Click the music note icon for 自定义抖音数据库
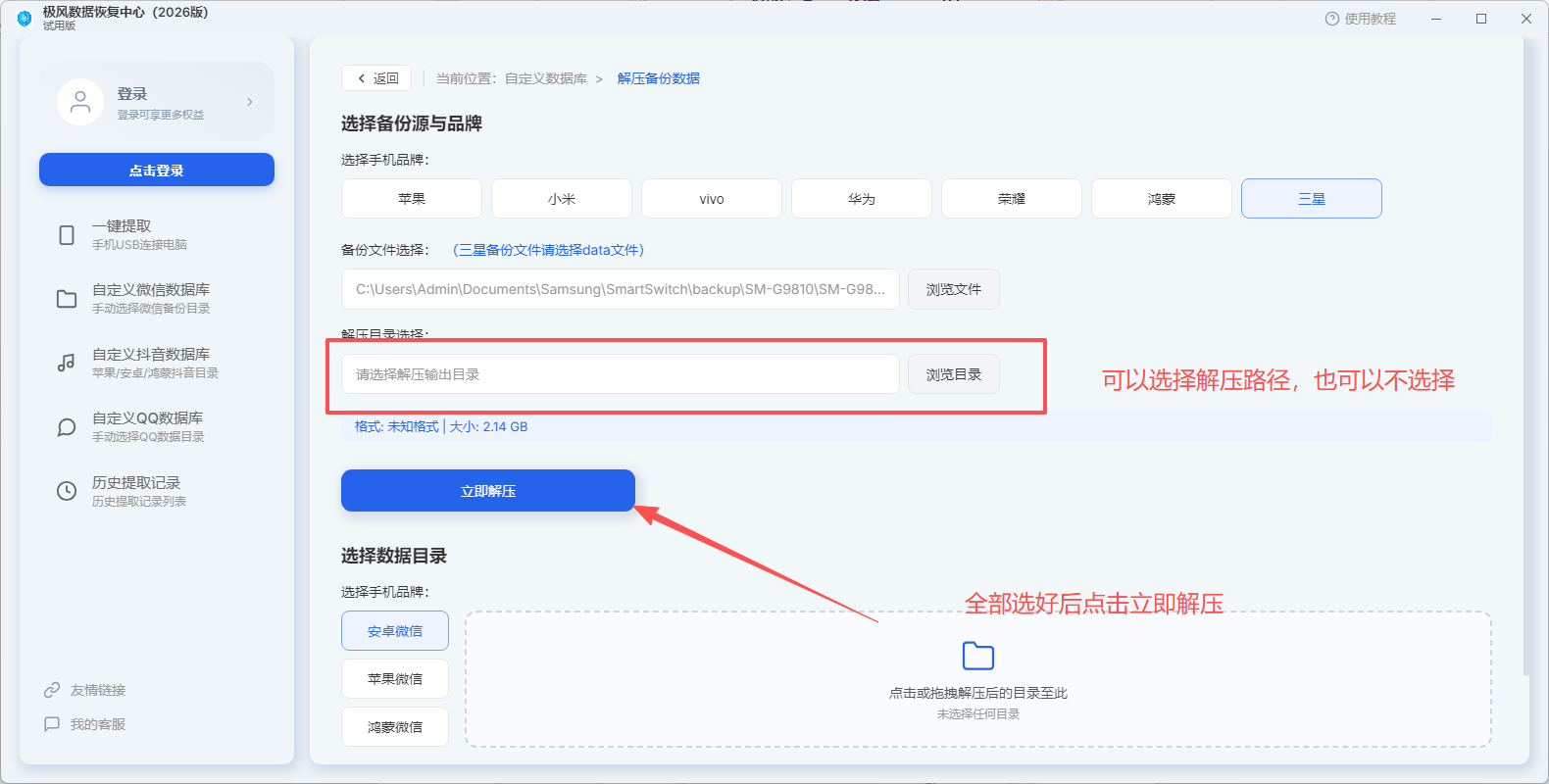 pos(67,363)
